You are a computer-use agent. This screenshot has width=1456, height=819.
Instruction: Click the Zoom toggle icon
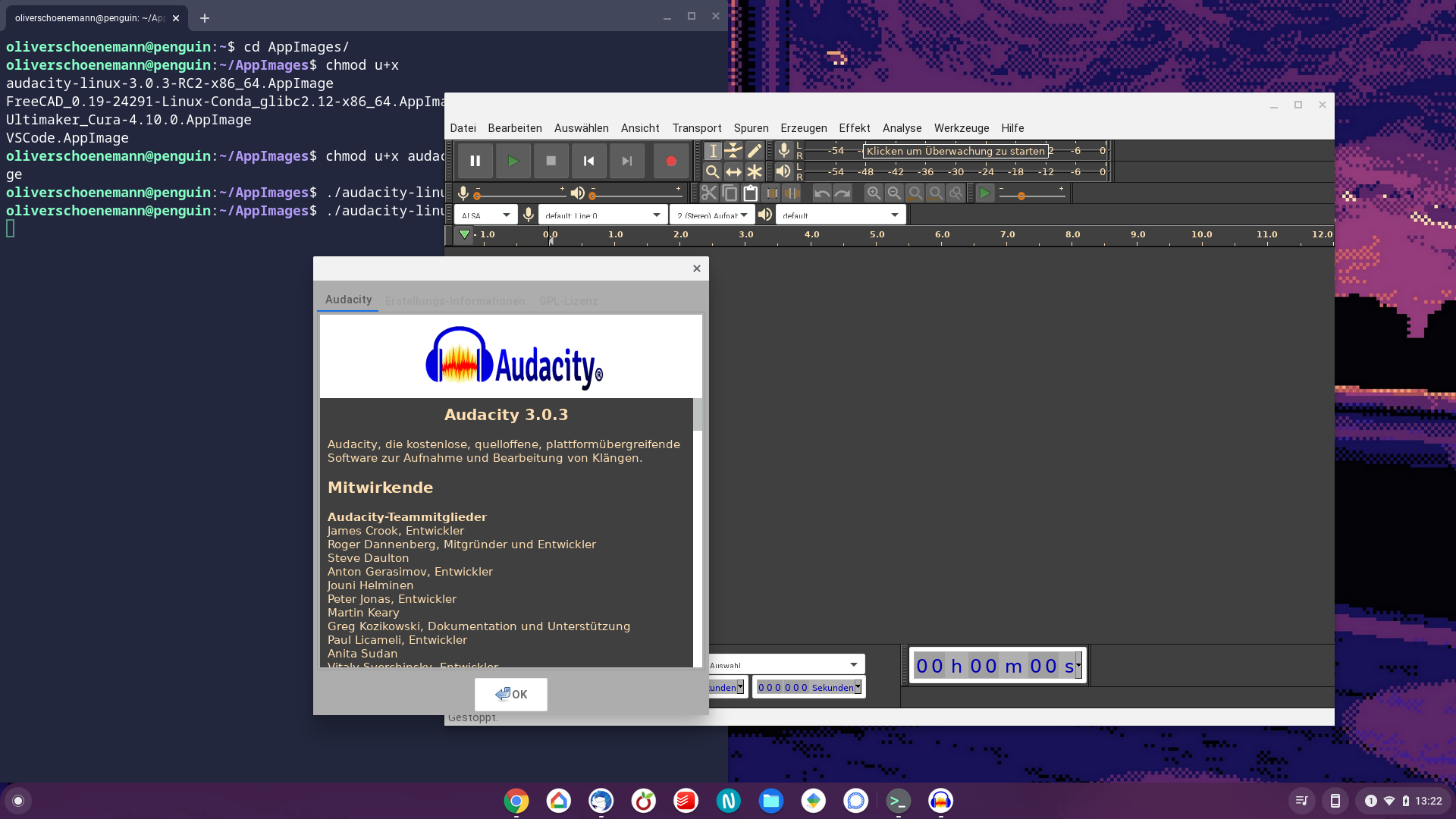coord(956,193)
